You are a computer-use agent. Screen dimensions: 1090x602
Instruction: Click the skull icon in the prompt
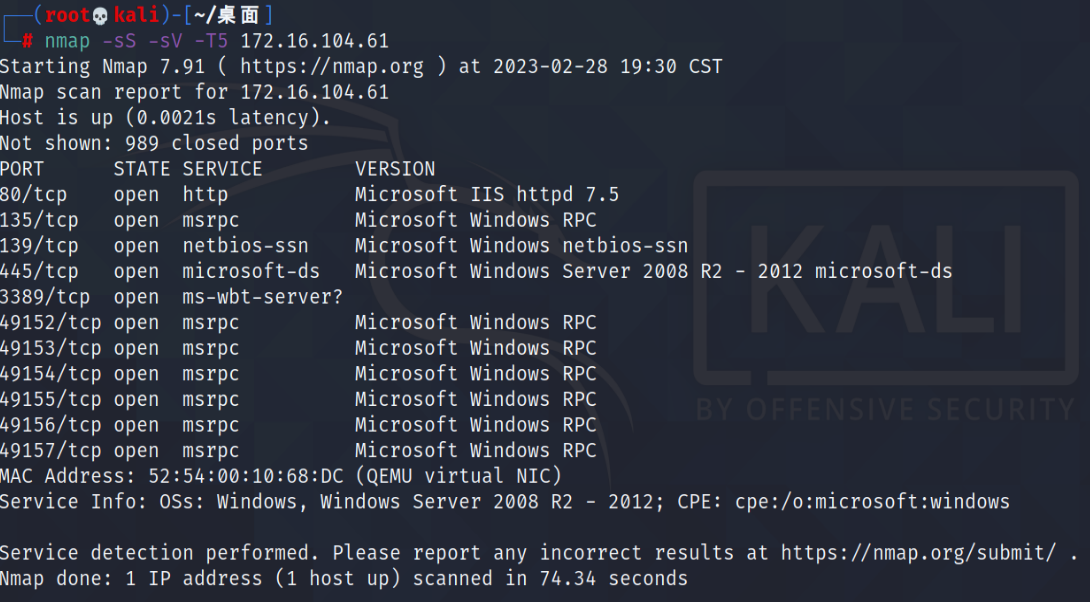tap(100, 15)
